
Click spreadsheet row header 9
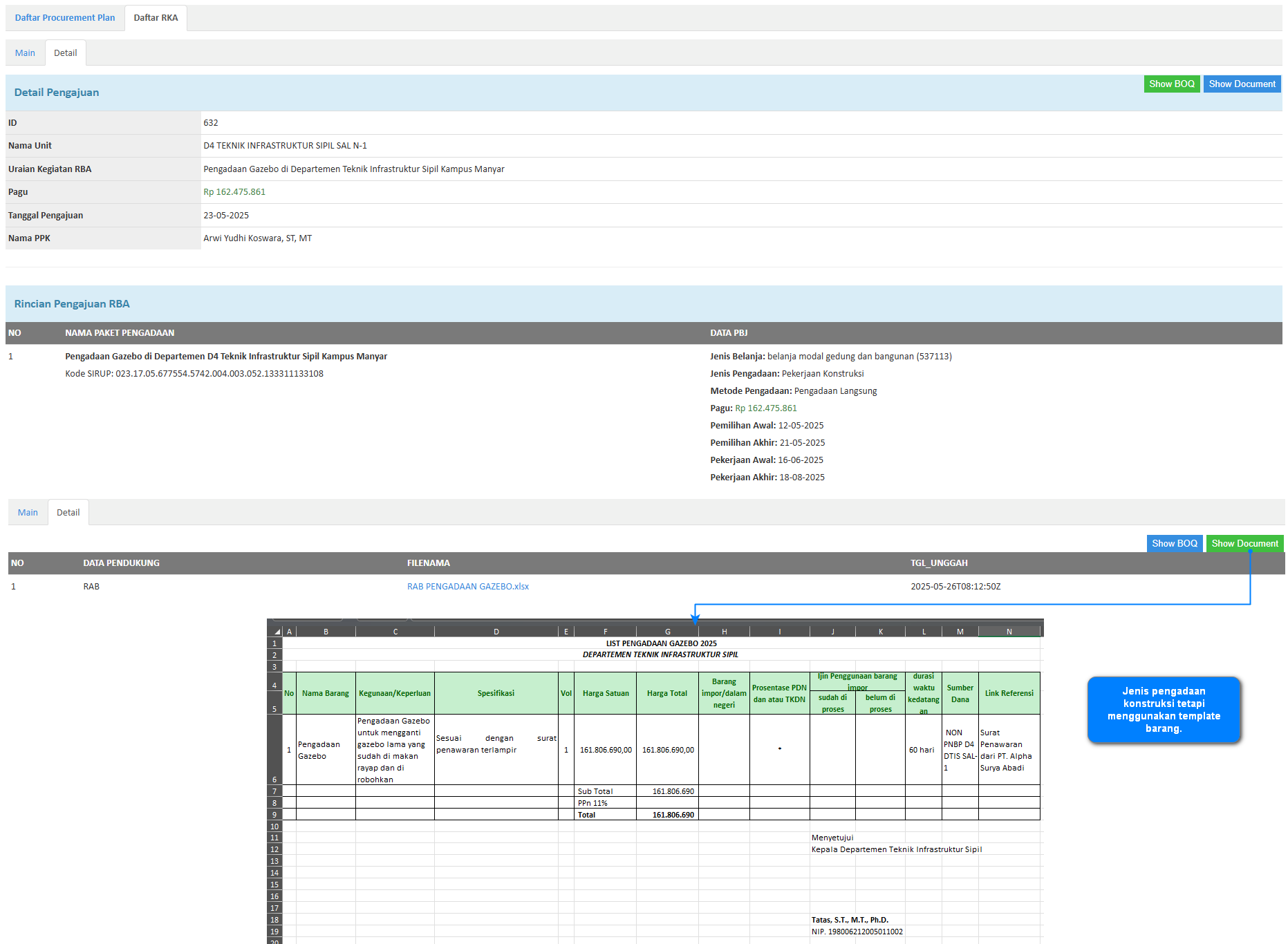(274, 815)
